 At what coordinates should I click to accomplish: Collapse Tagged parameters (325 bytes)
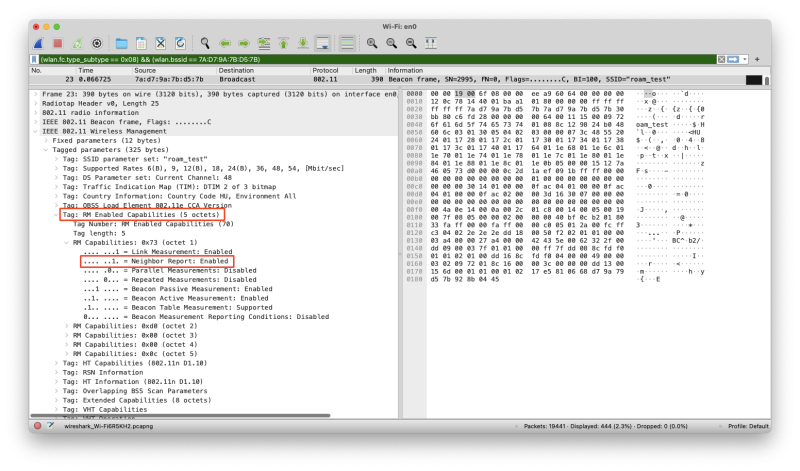point(45,150)
